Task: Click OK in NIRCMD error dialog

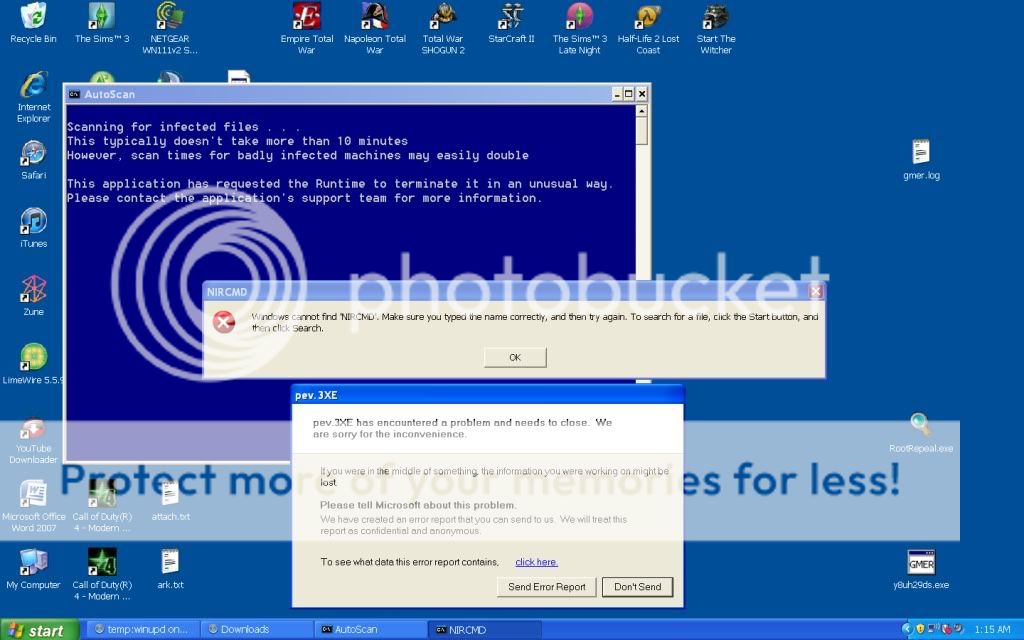Action: (x=514, y=357)
